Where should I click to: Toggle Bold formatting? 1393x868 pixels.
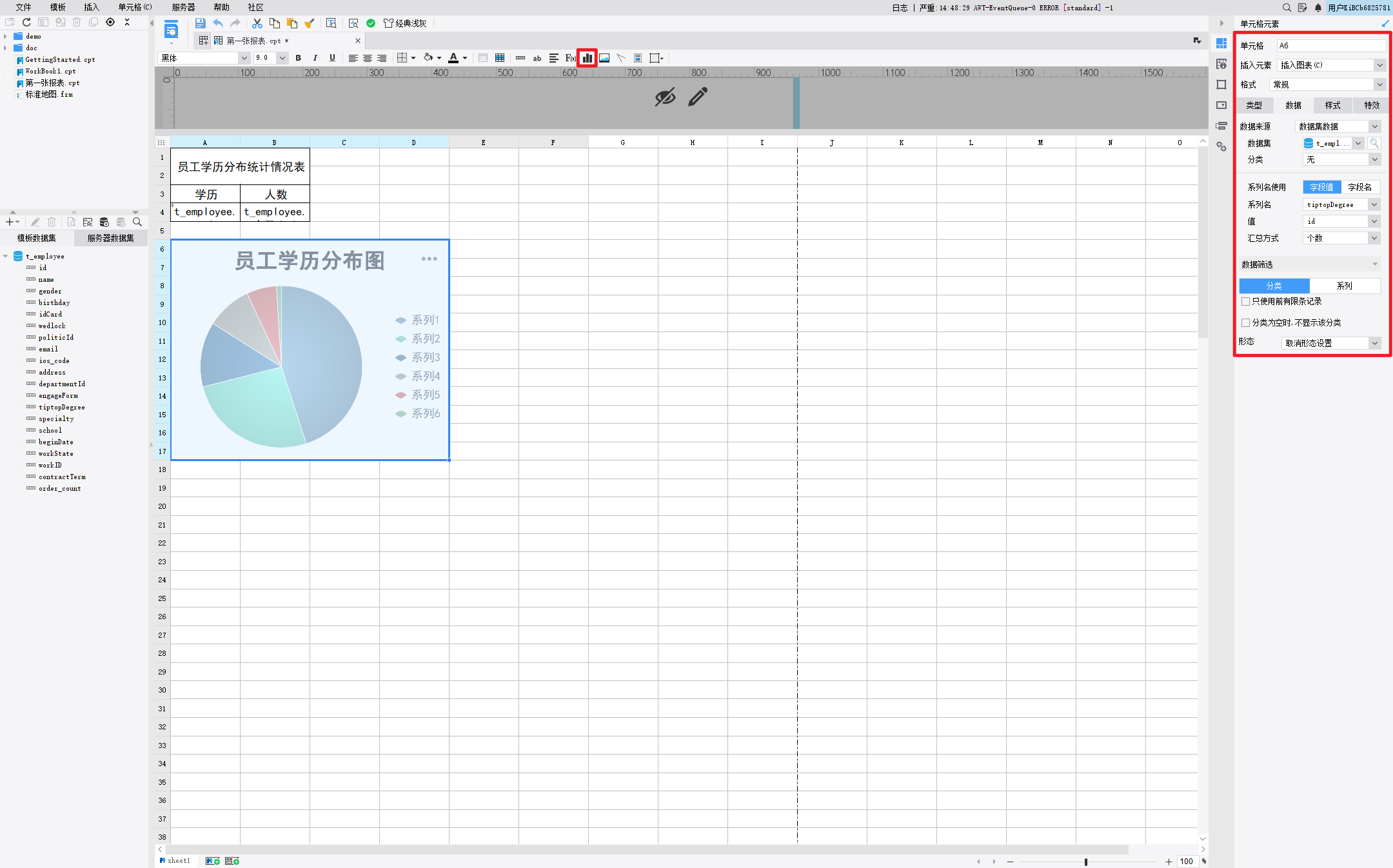[298, 58]
